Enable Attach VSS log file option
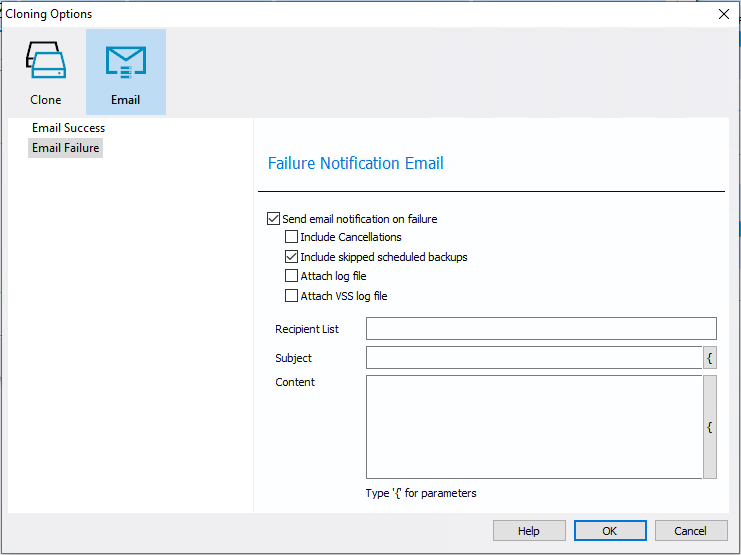Image resolution: width=741 pixels, height=555 pixels. click(292, 296)
